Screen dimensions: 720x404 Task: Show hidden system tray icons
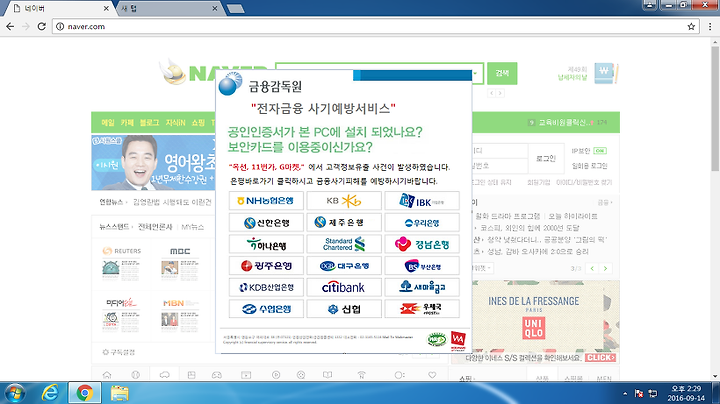tap(625, 393)
